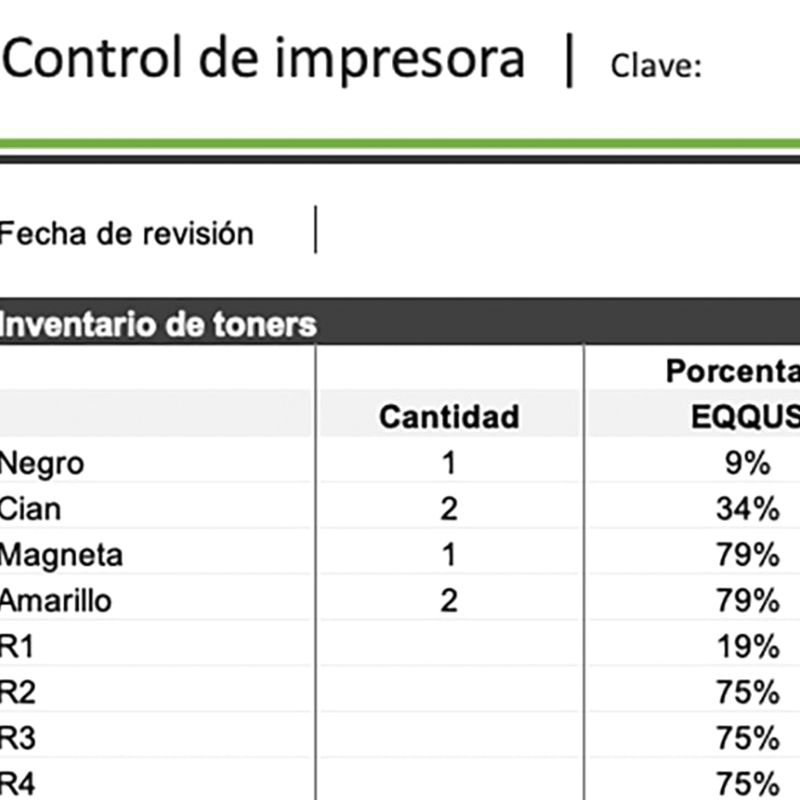Viewport: 800px width, 800px height.
Task: Click the Cantidad cell for Negro
Action: 449,463
